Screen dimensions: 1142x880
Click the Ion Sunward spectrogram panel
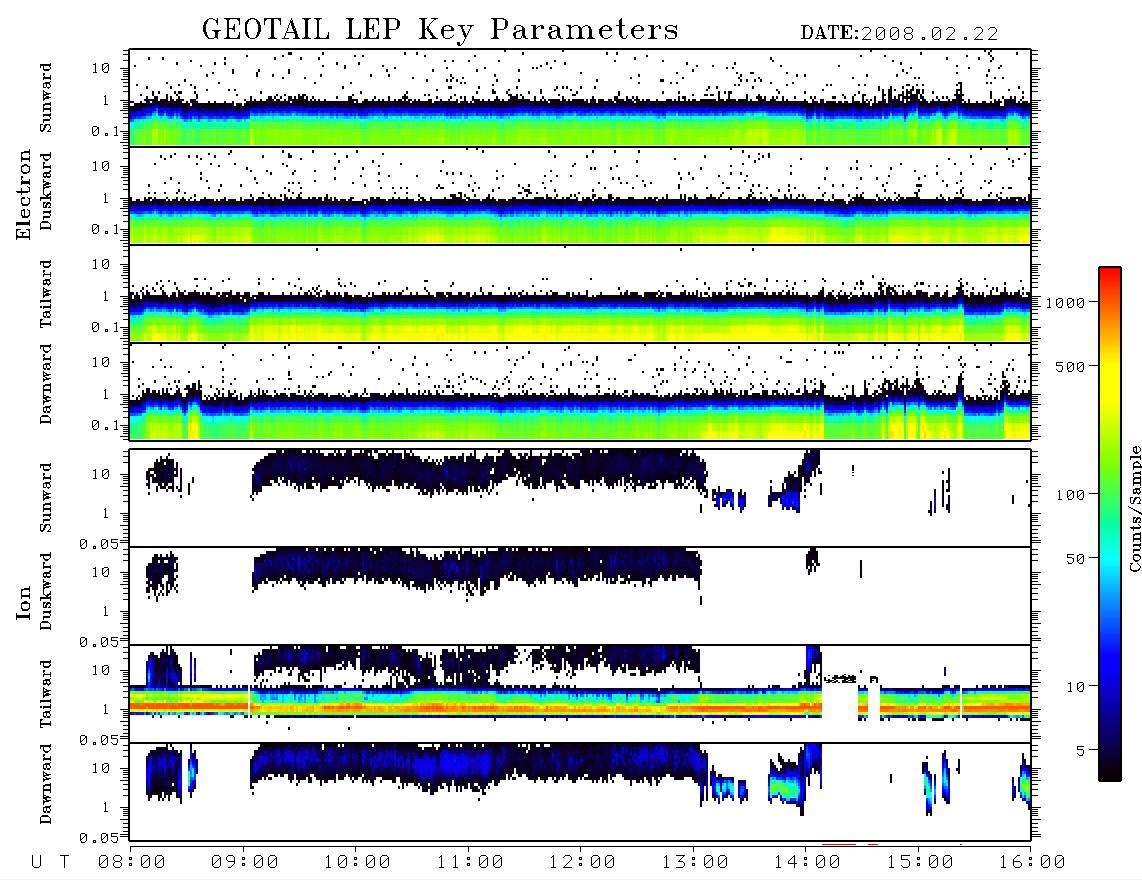[x=580, y=498]
